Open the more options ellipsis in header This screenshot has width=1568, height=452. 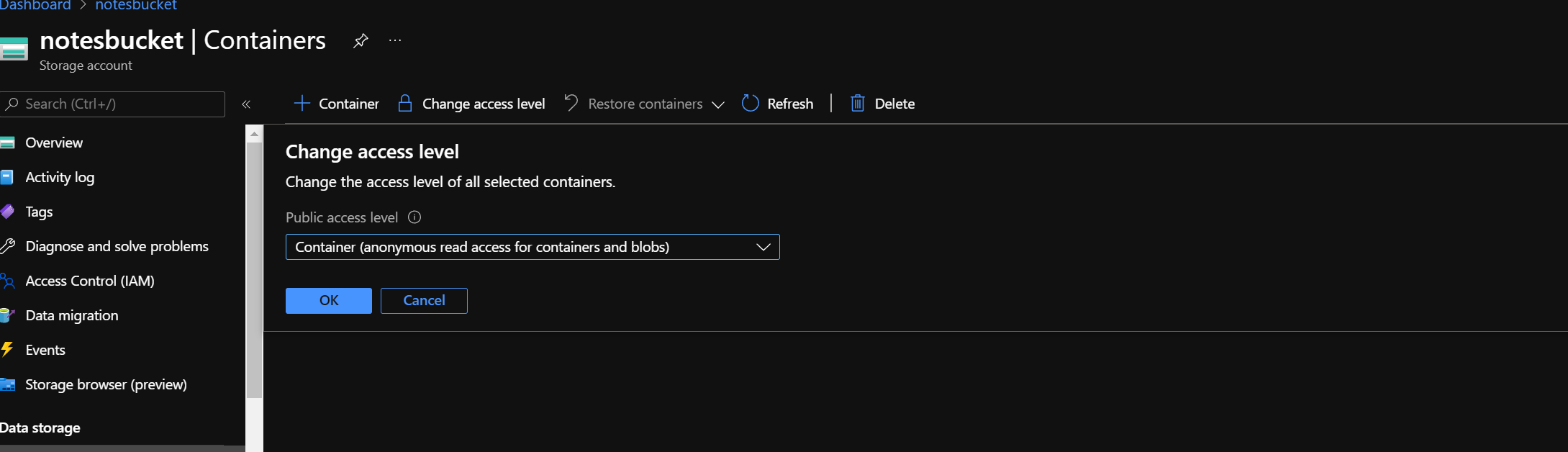(x=395, y=40)
